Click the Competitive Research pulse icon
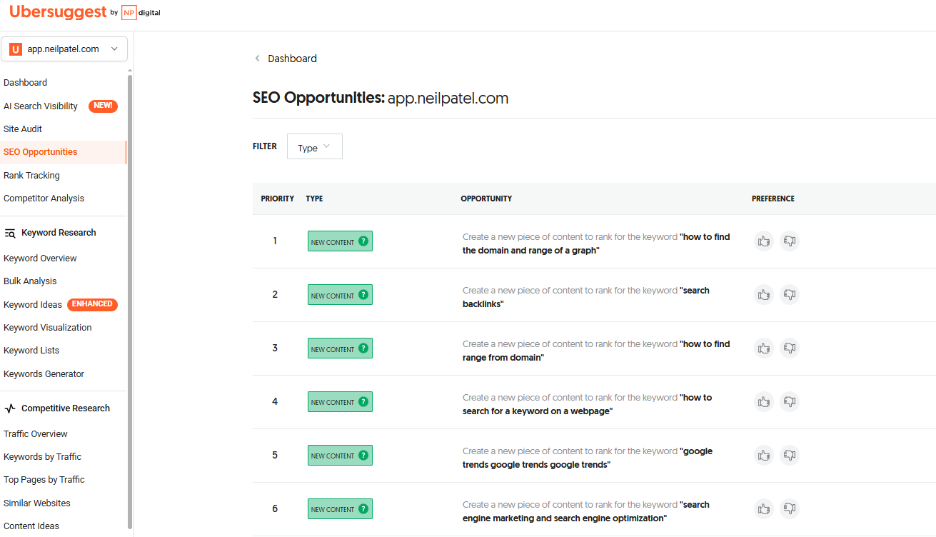This screenshot has height=537, width=936. [x=10, y=409]
